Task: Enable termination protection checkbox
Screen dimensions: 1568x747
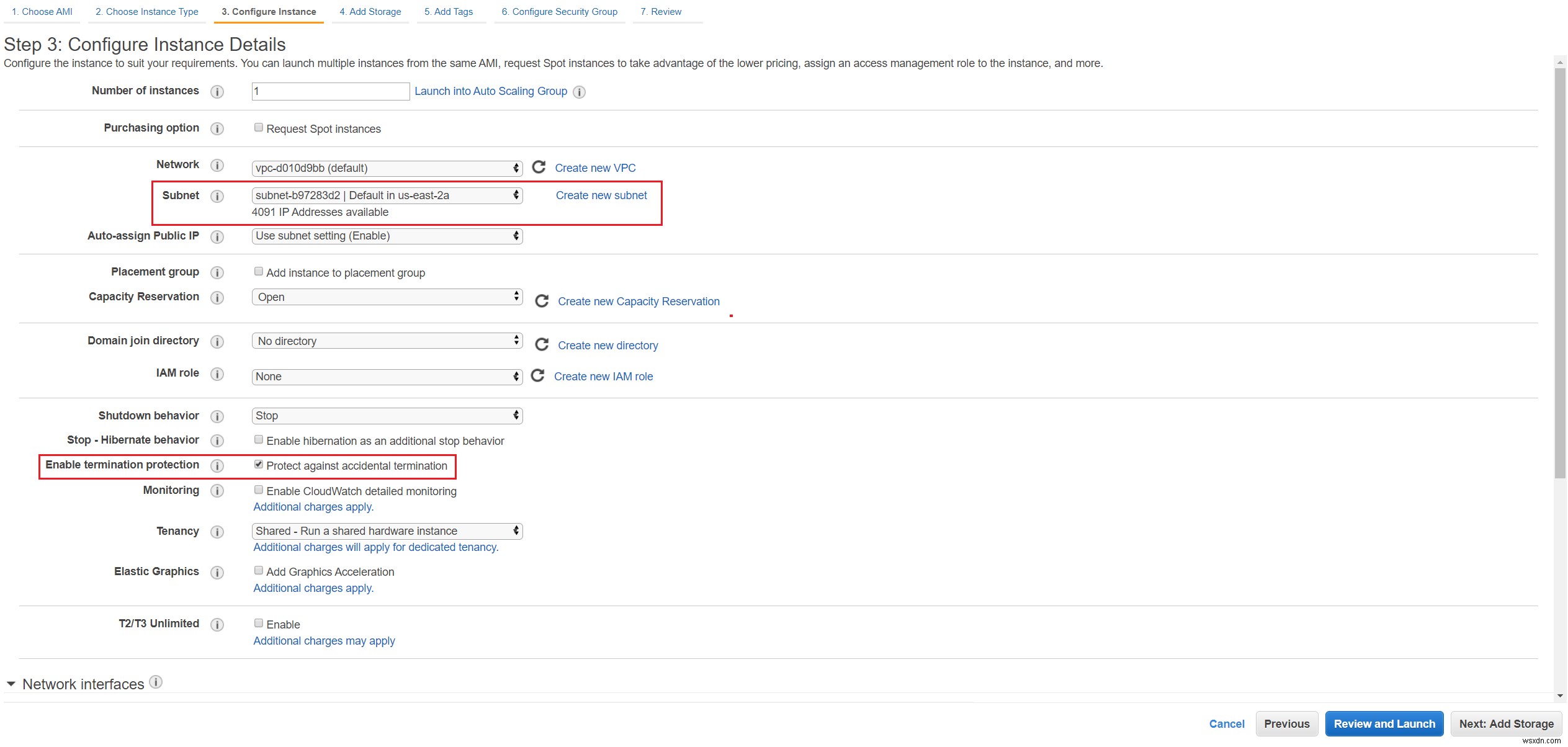Action: 257,465
